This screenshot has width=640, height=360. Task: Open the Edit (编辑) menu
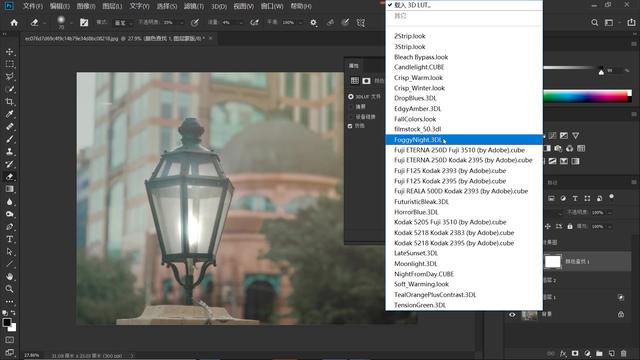coord(59,6)
